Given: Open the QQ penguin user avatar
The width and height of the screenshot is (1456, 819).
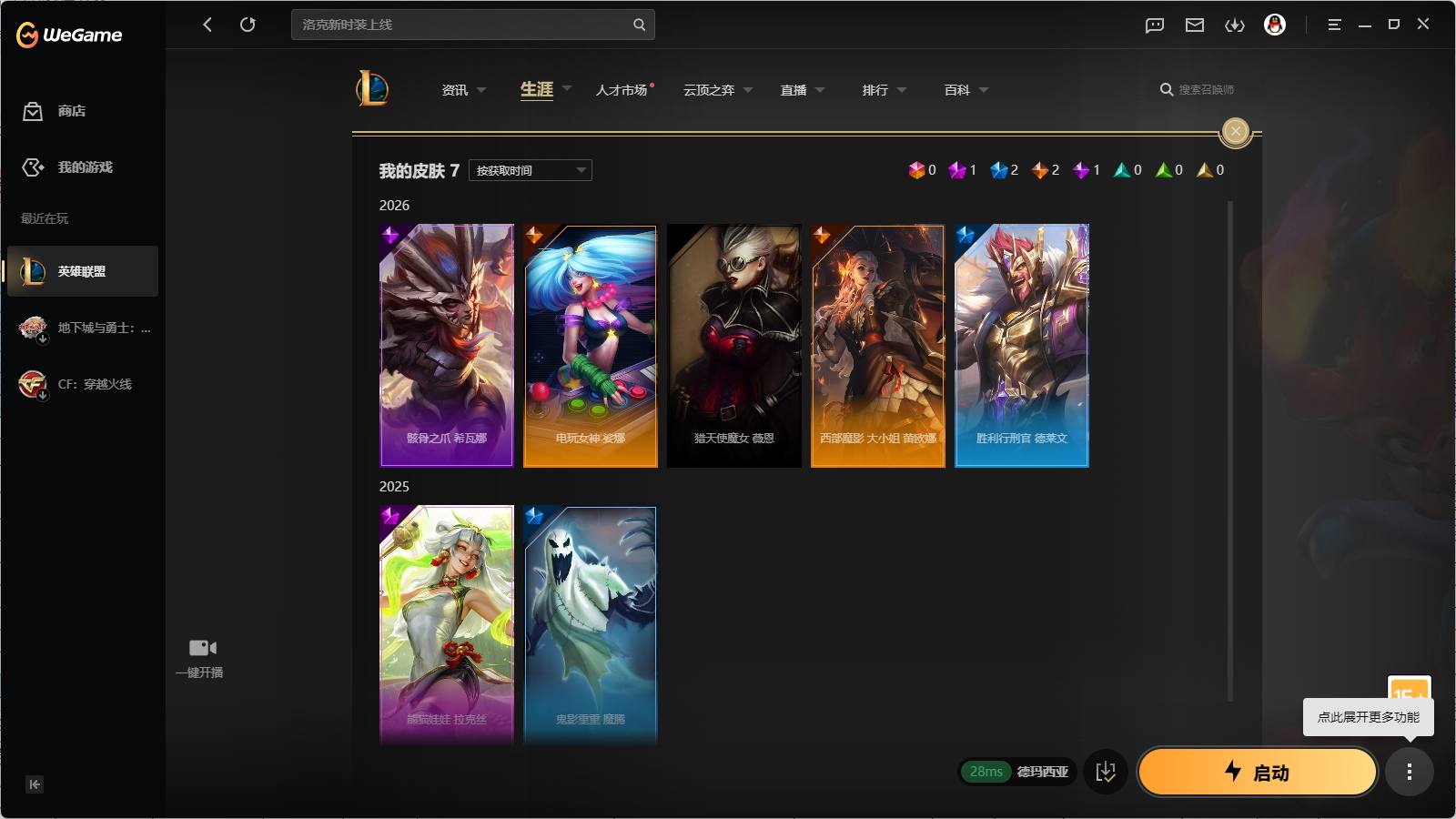Looking at the screenshot, I should 1275,25.
